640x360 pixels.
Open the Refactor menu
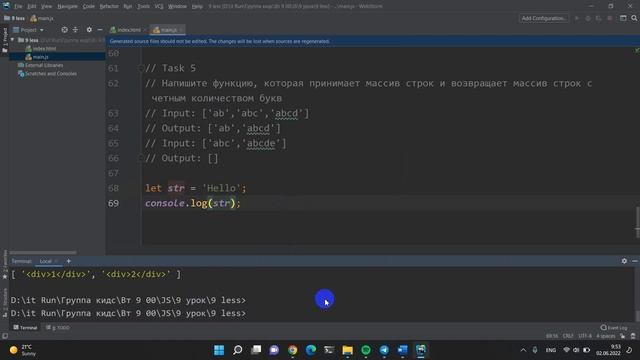tap(109, 6)
